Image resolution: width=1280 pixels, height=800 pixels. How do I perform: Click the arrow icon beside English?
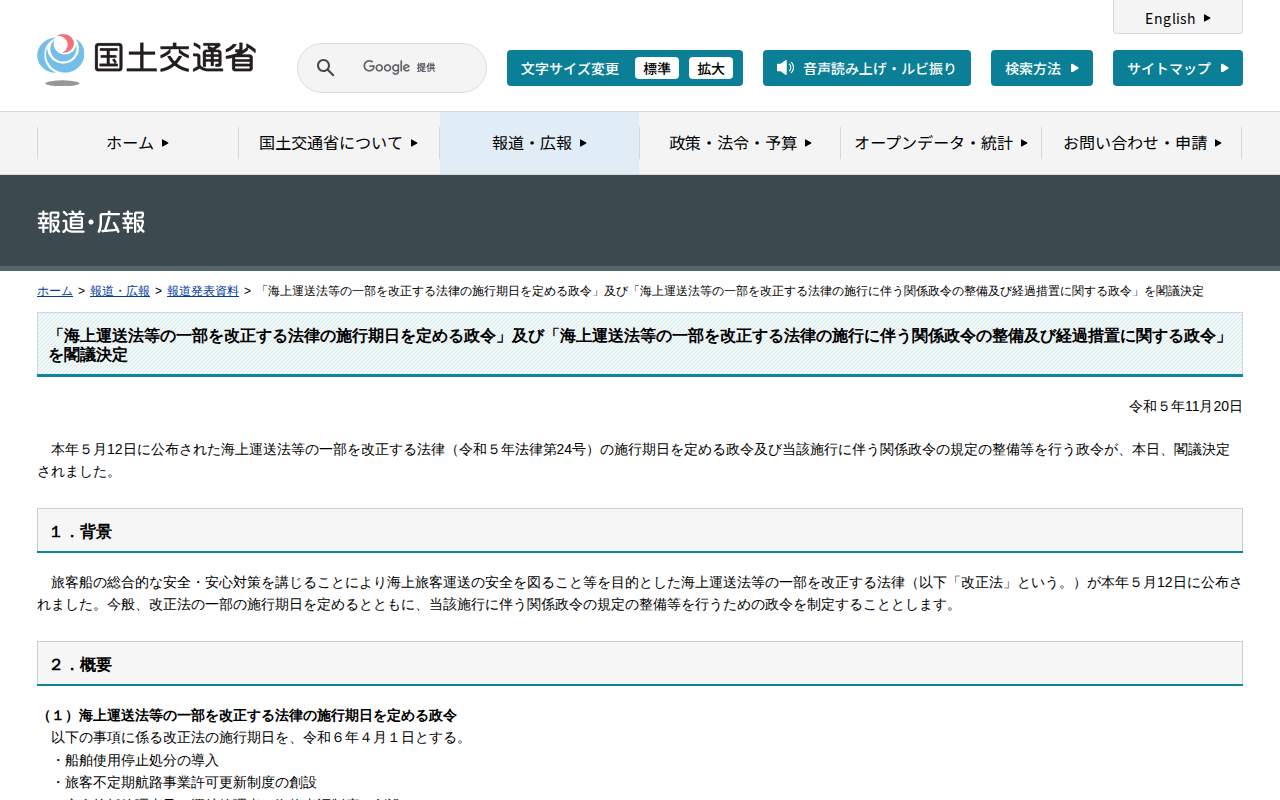1207,18
